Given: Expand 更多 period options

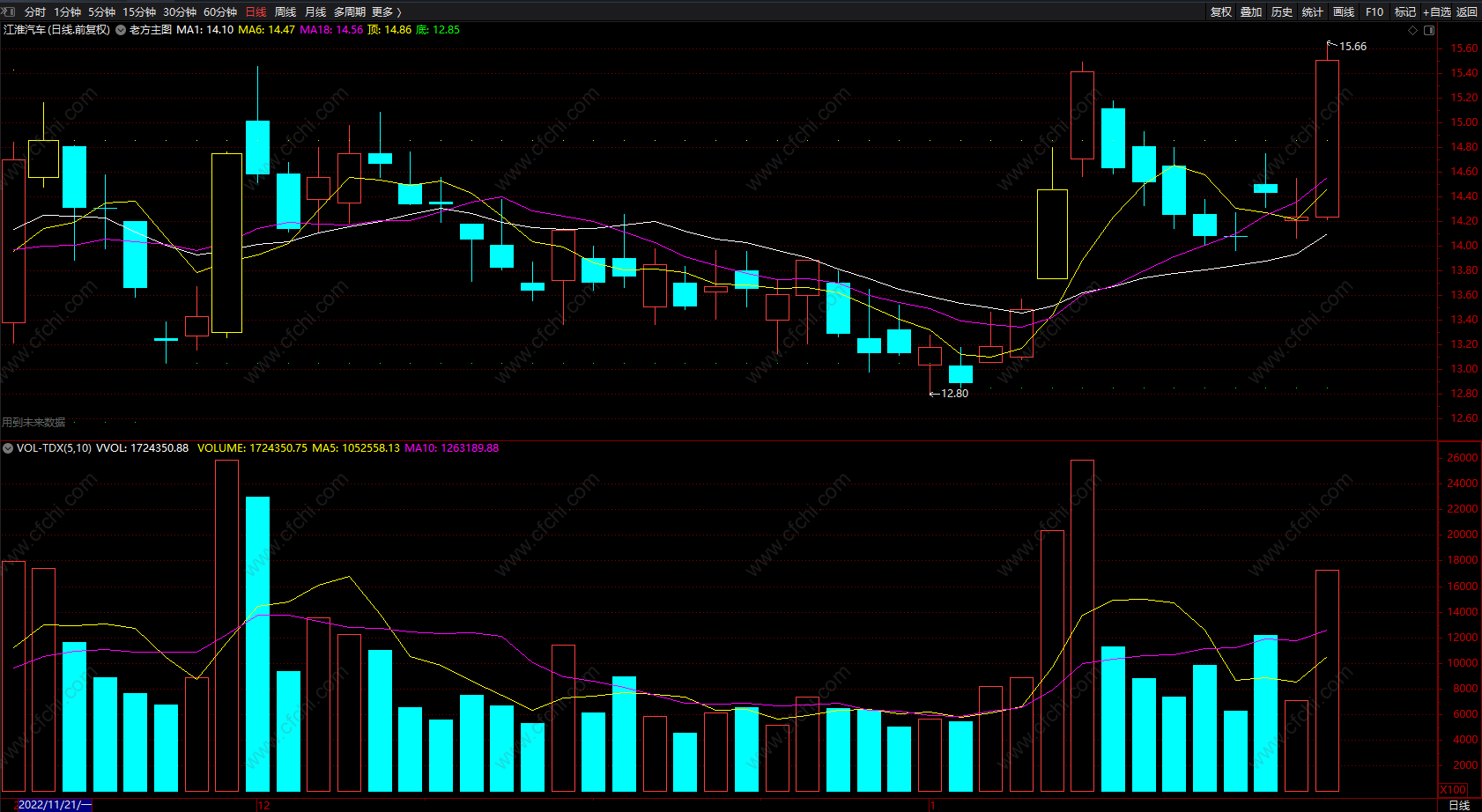Looking at the screenshot, I should 386,11.
